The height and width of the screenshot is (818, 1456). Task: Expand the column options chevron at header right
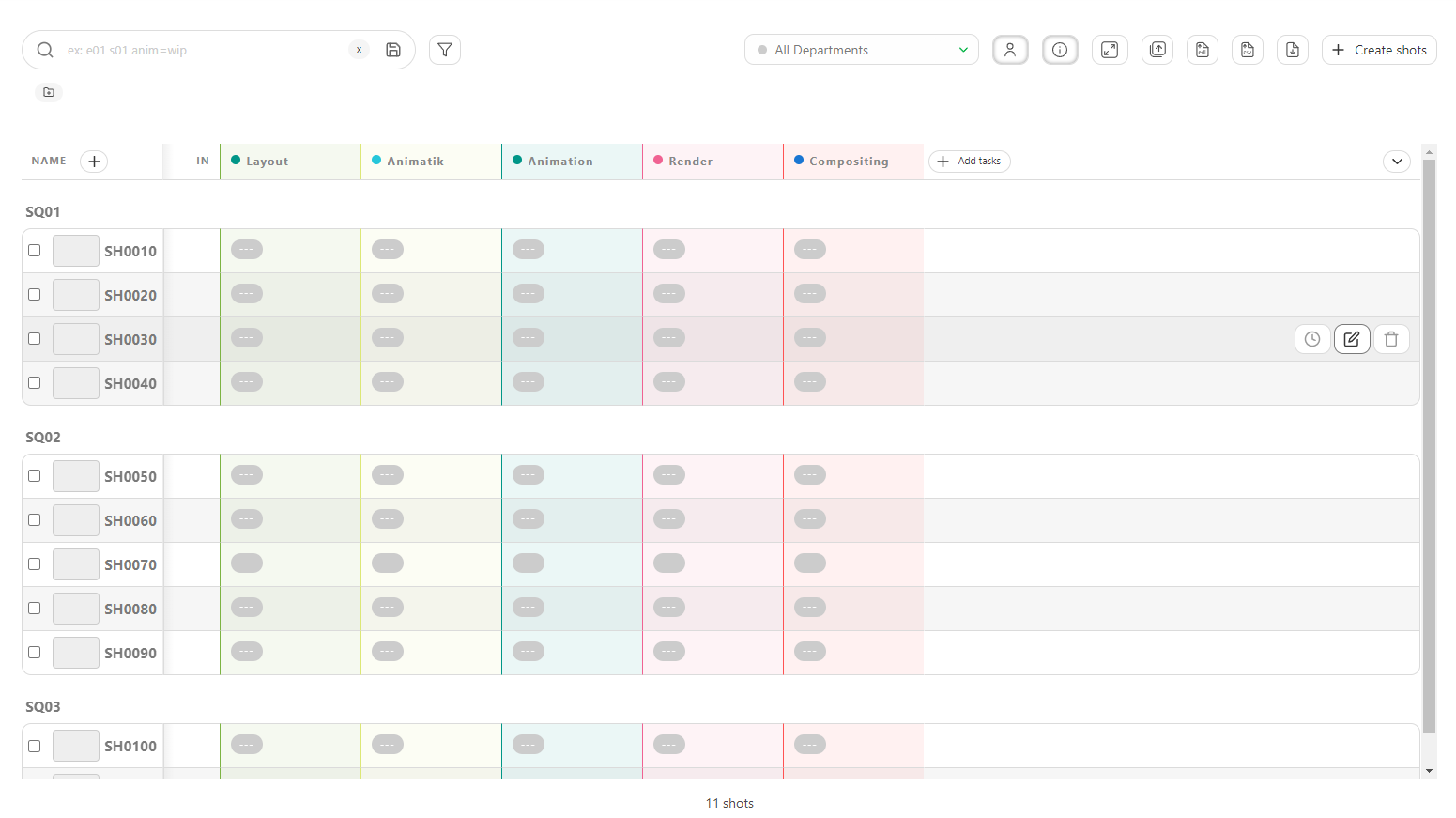coord(1397,162)
